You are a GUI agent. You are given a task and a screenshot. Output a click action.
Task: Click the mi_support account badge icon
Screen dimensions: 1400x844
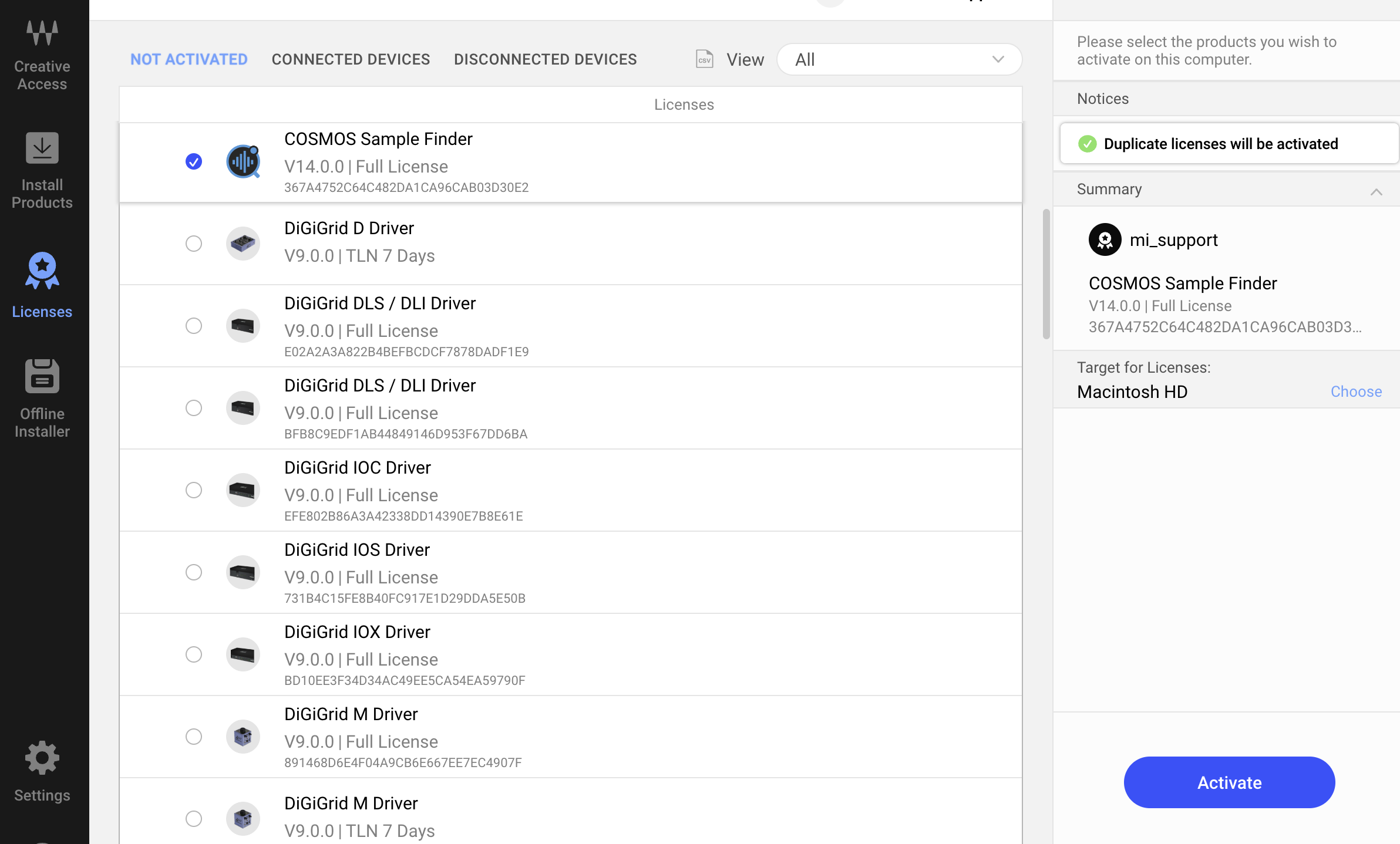pos(1105,239)
